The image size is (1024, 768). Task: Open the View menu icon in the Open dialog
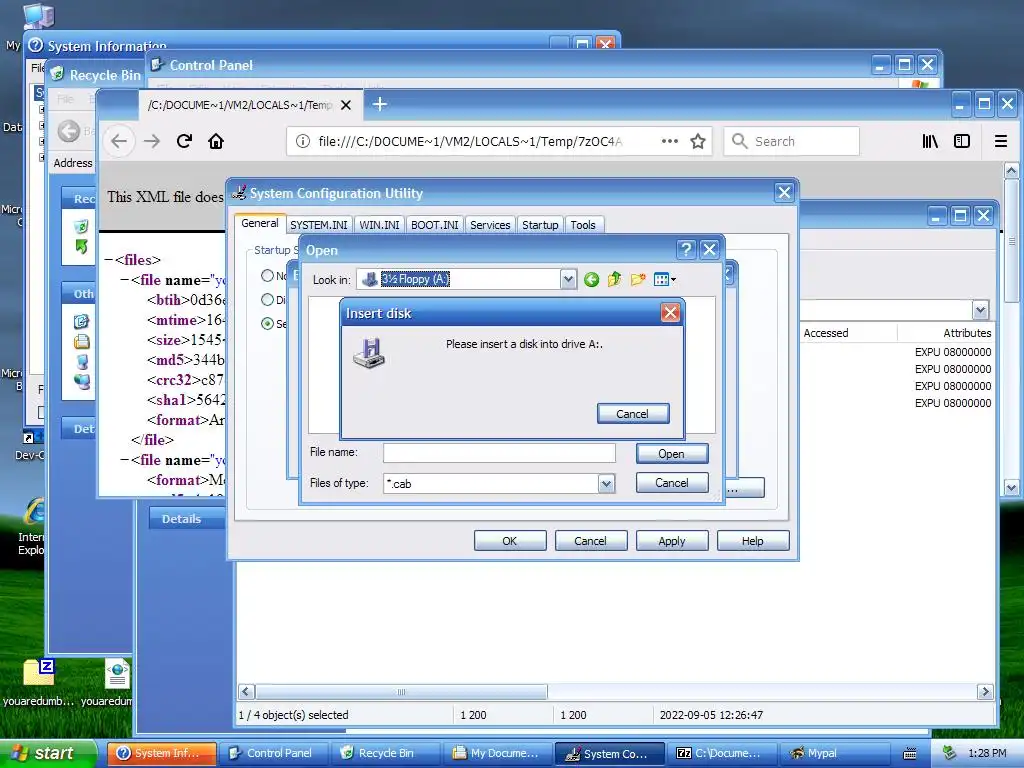[664, 280]
